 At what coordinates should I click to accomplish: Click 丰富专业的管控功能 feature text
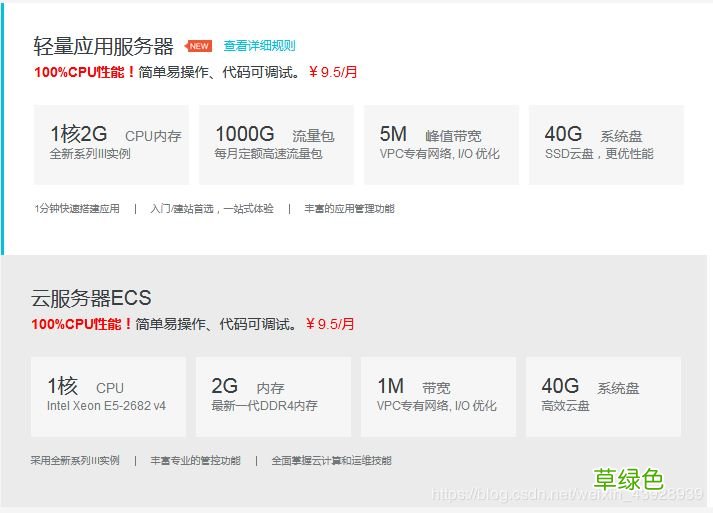point(196,461)
